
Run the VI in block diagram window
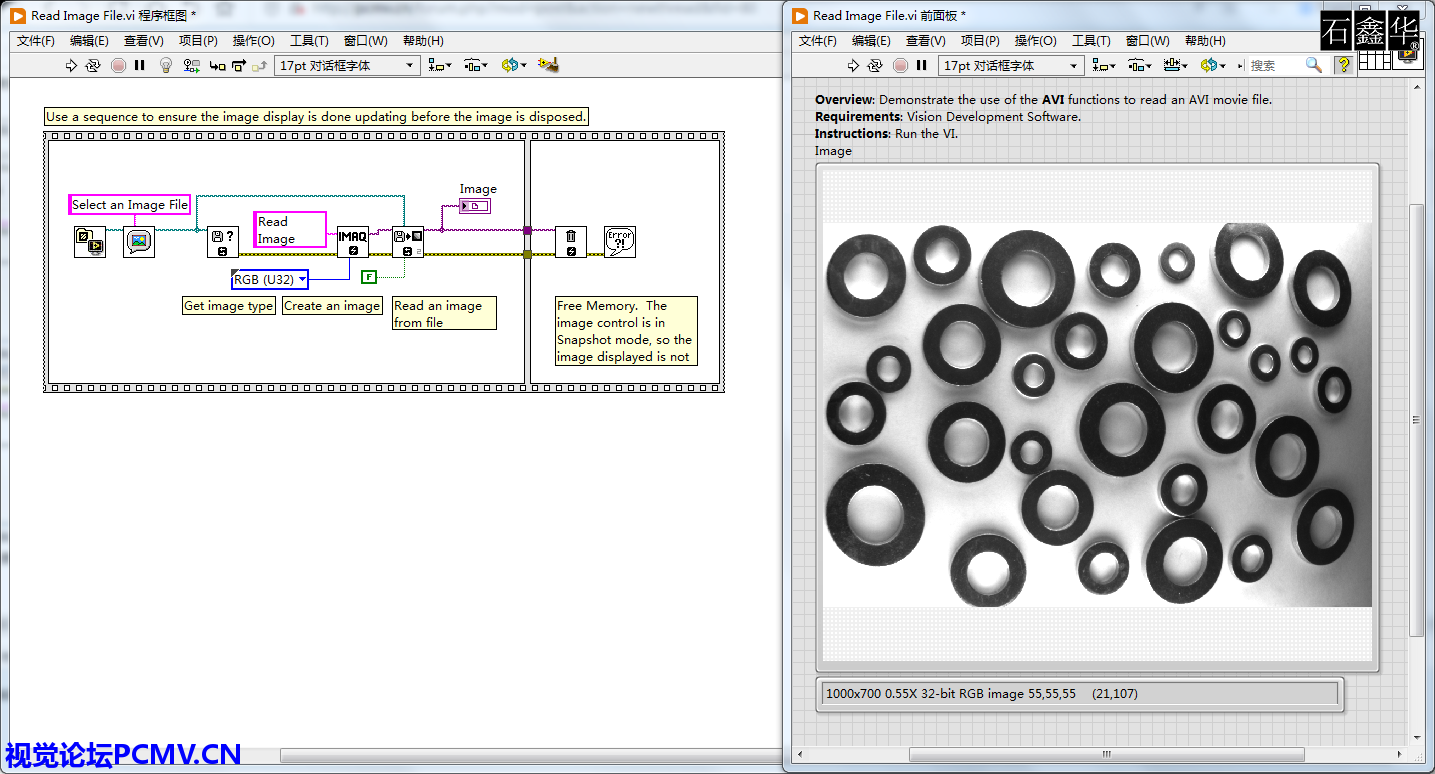click(71, 65)
